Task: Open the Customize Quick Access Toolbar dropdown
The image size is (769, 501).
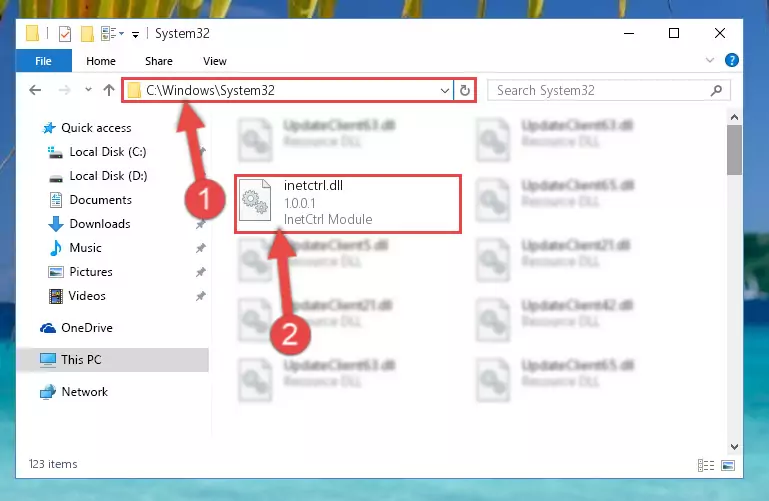Action: pyautogui.click(x=135, y=34)
